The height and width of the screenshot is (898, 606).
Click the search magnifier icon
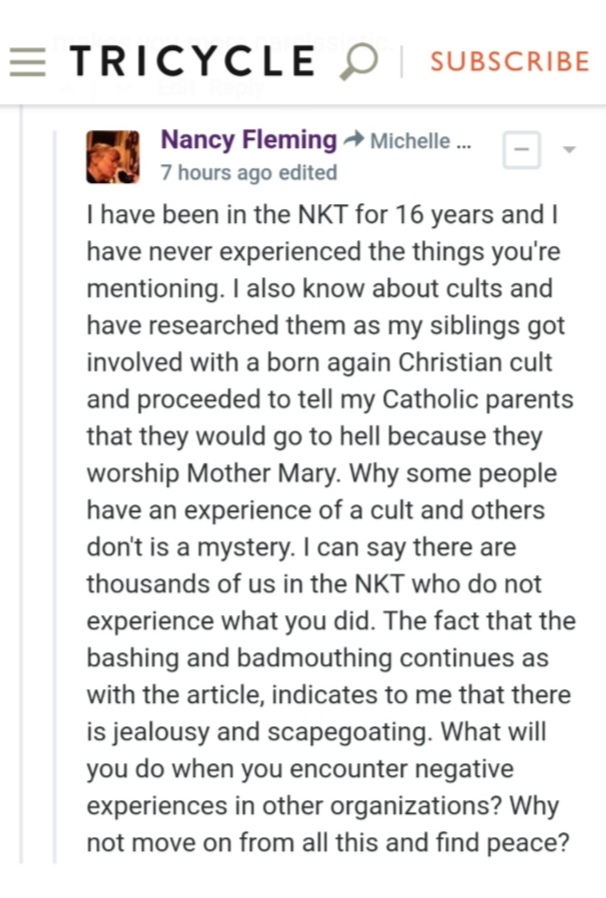click(358, 62)
